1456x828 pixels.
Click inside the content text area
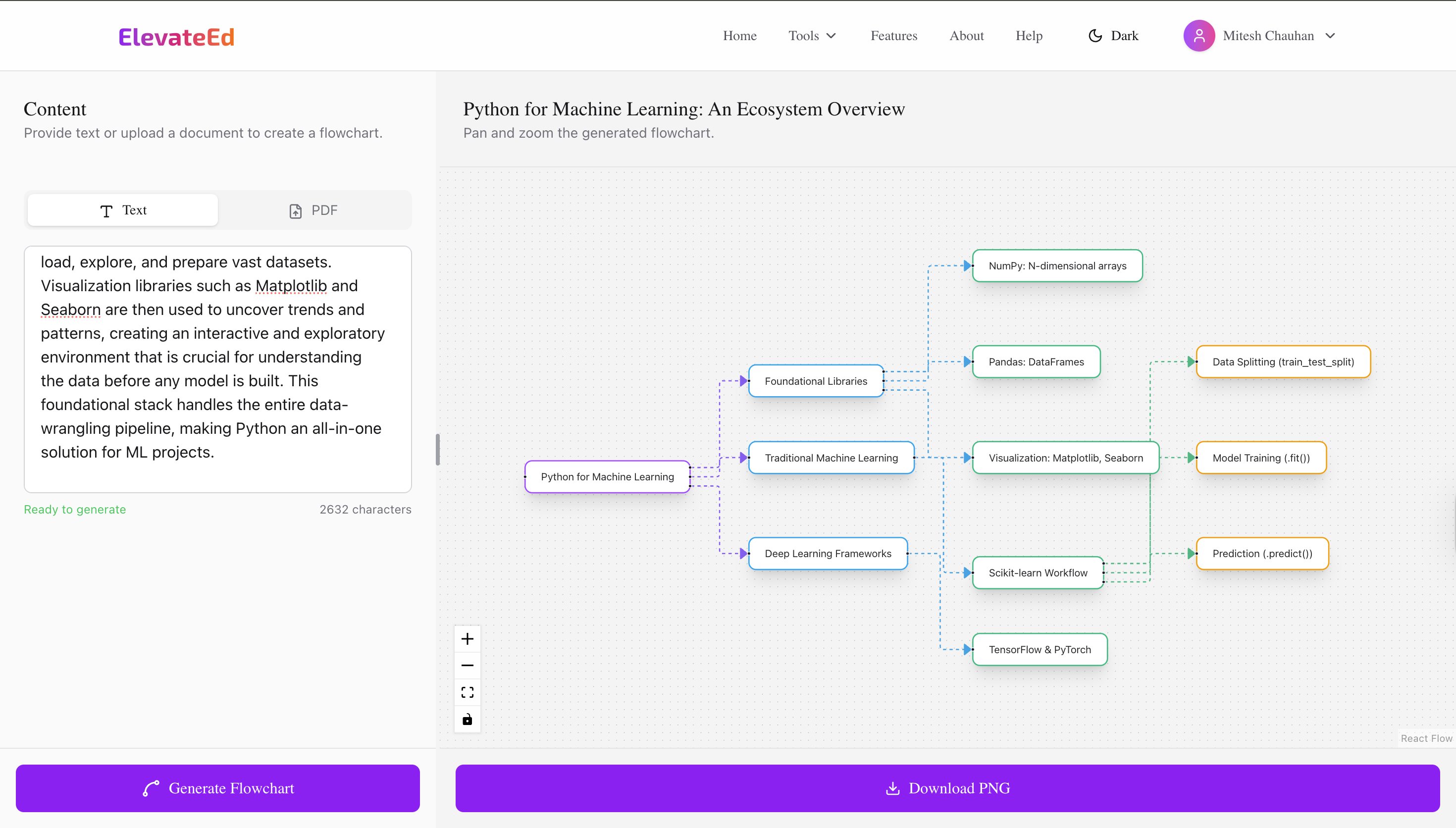(x=217, y=368)
